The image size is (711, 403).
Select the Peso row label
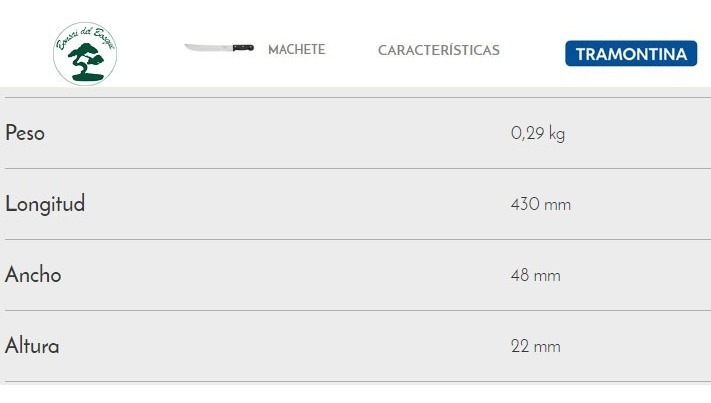pyautogui.click(x=25, y=133)
